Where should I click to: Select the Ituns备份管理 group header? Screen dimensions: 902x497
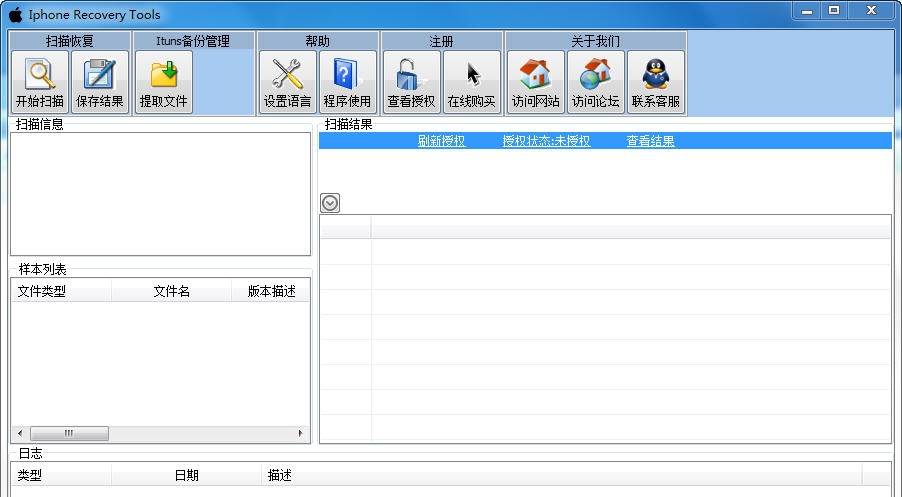point(193,41)
